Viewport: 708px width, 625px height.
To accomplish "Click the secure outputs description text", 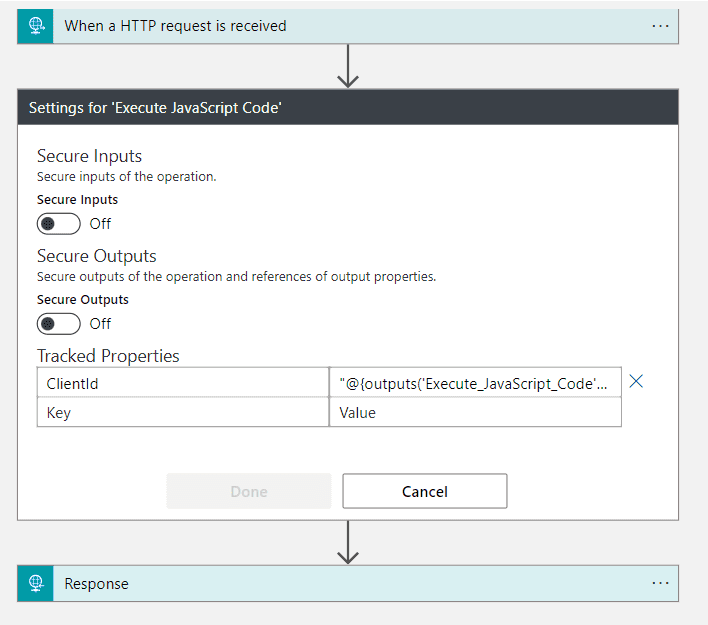I will click(x=237, y=276).
